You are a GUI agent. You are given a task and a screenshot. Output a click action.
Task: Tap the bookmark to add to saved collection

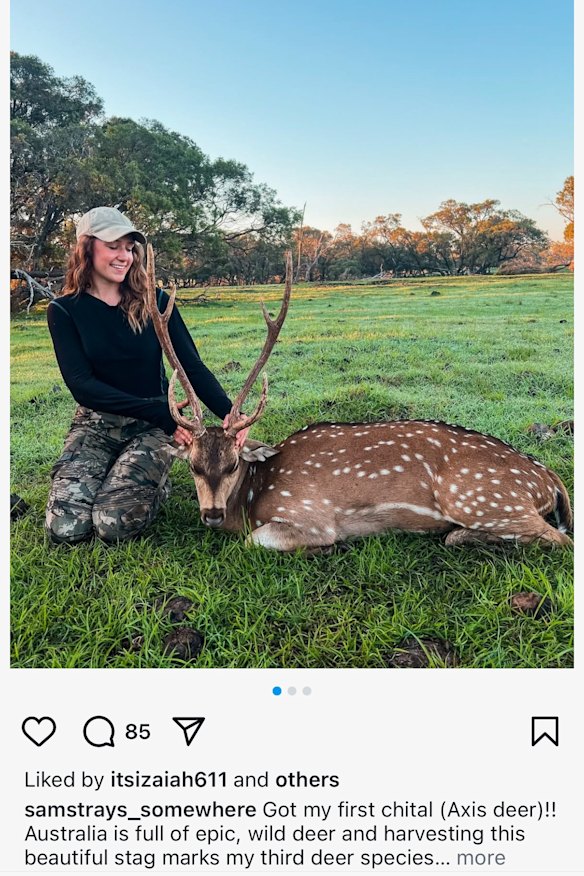[545, 731]
